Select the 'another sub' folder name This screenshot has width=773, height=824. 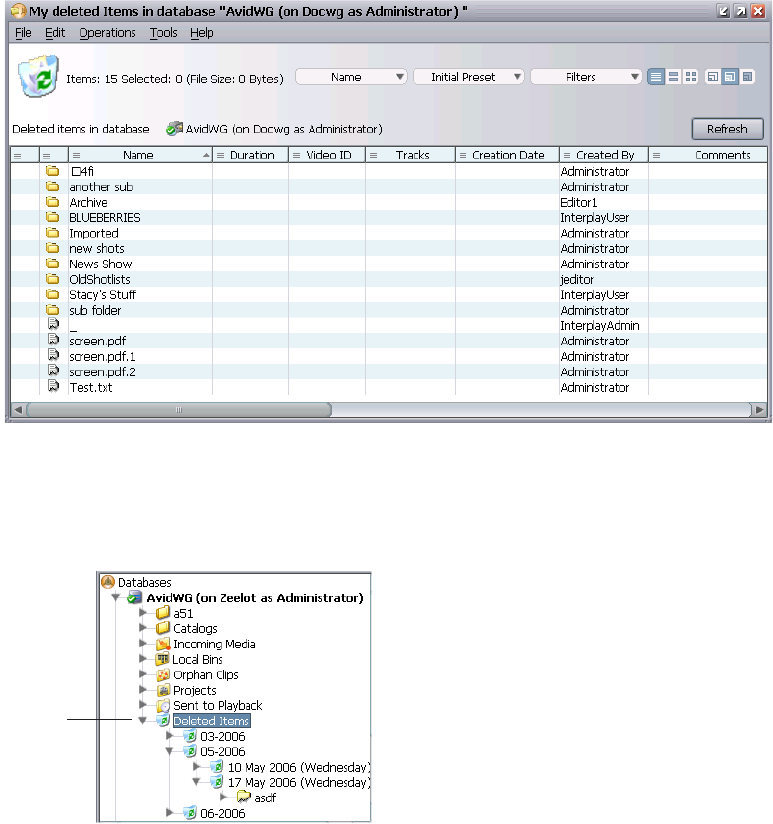tap(101, 187)
